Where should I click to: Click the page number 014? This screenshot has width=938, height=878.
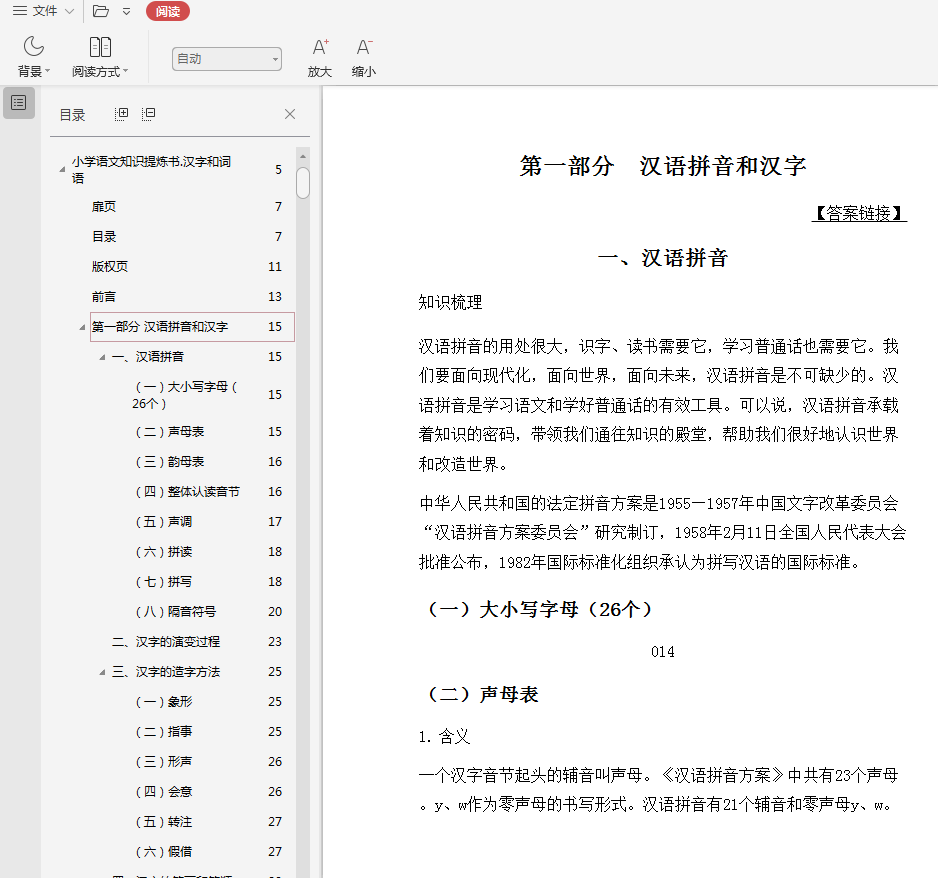coord(663,651)
